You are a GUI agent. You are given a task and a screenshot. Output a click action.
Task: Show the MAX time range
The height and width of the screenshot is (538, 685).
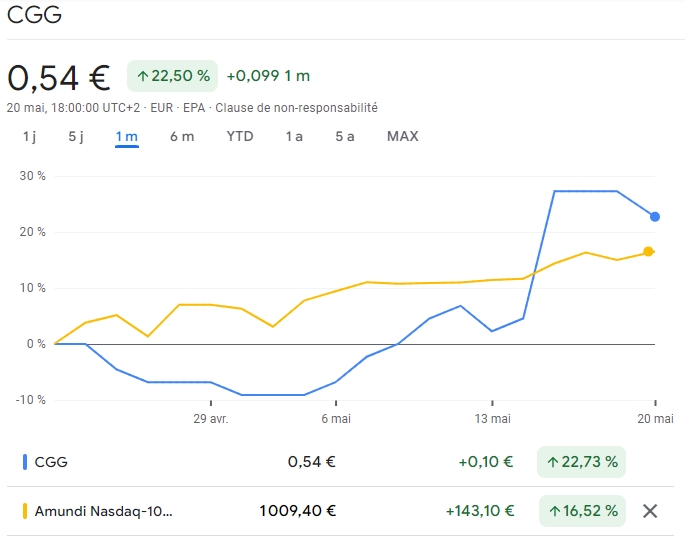click(402, 136)
